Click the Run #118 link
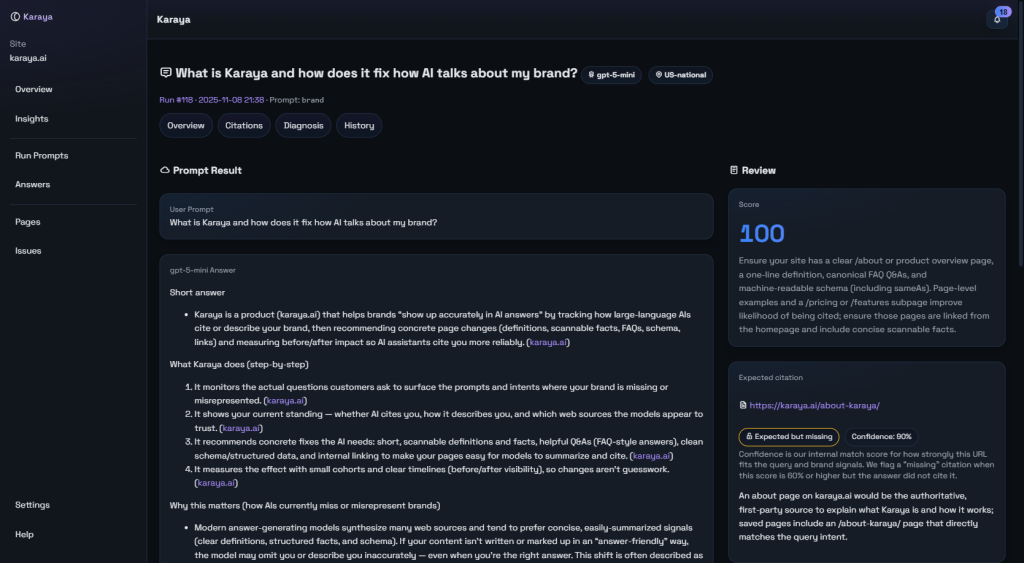Image resolution: width=1024 pixels, height=563 pixels. [176, 100]
